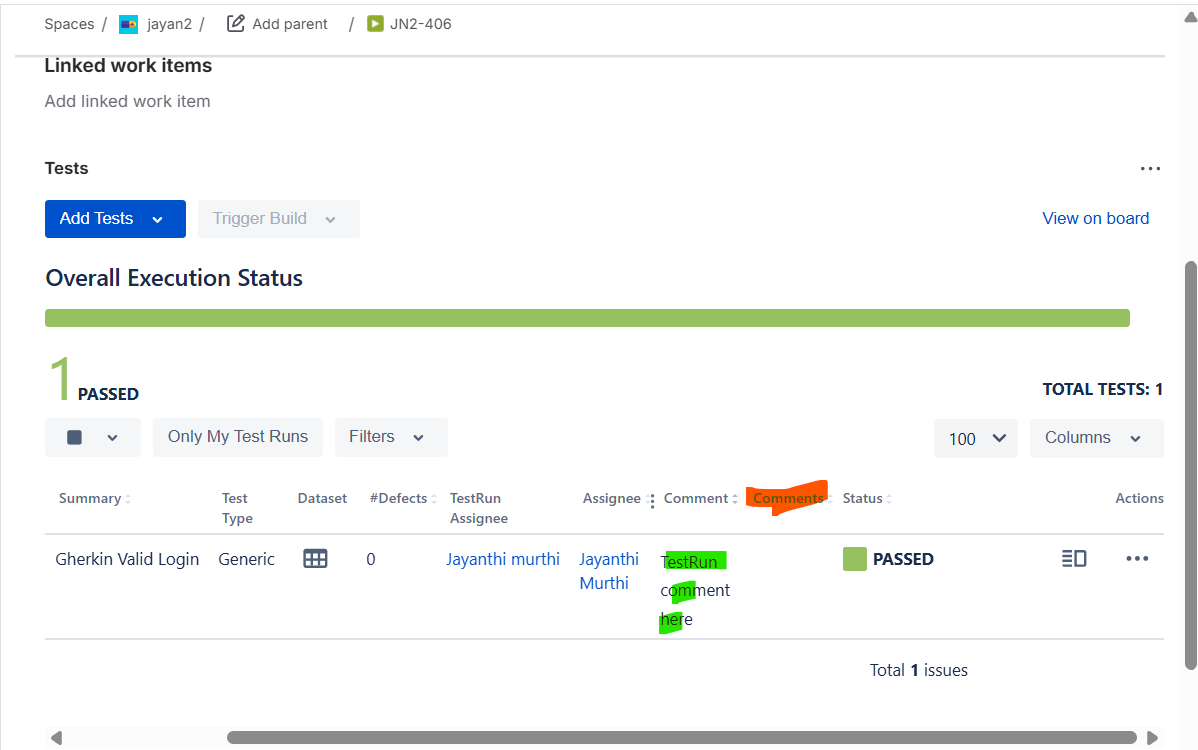Open the Tests section more options menu

(1150, 169)
